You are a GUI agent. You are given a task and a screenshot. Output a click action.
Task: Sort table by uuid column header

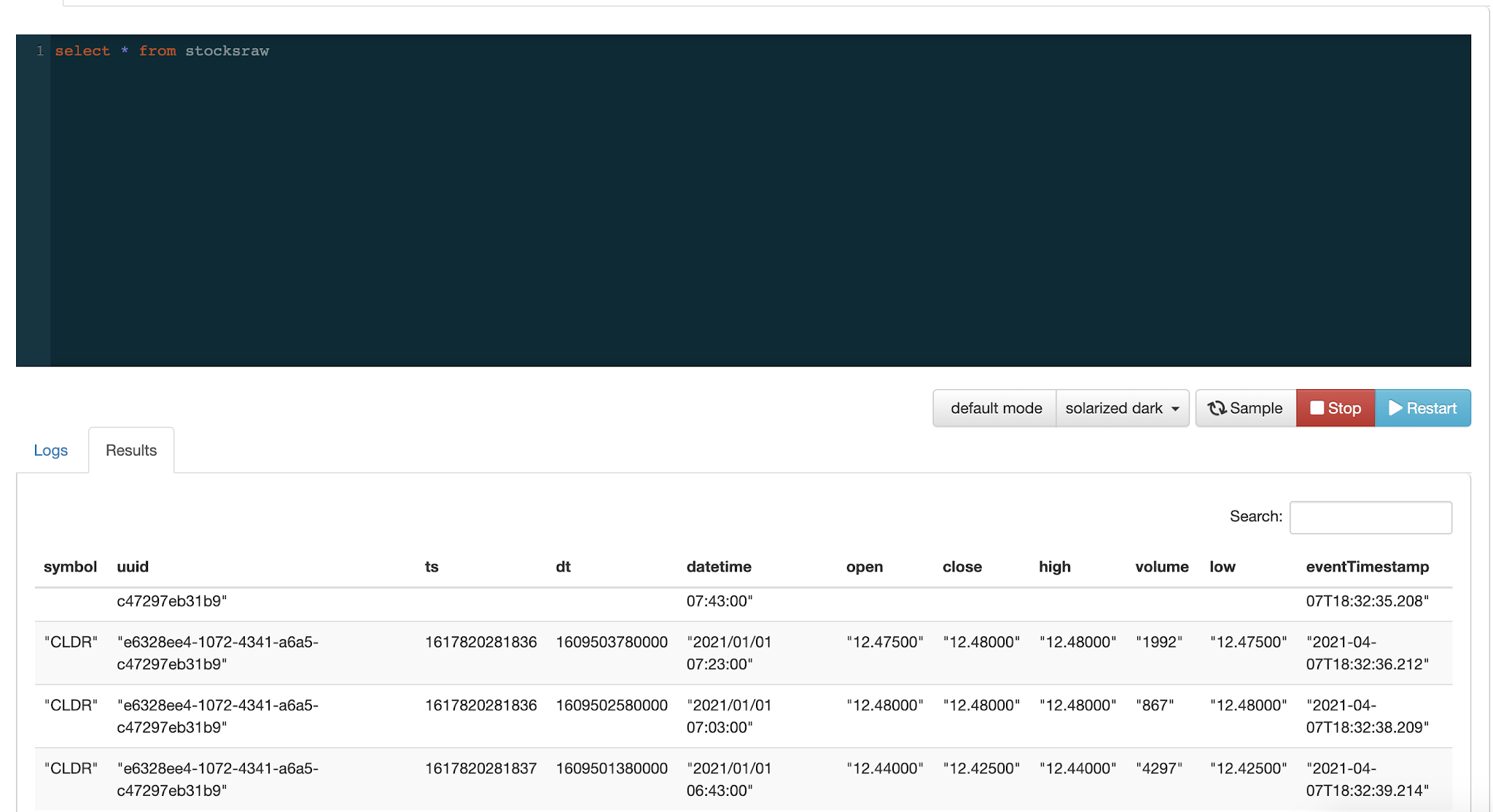(x=133, y=567)
